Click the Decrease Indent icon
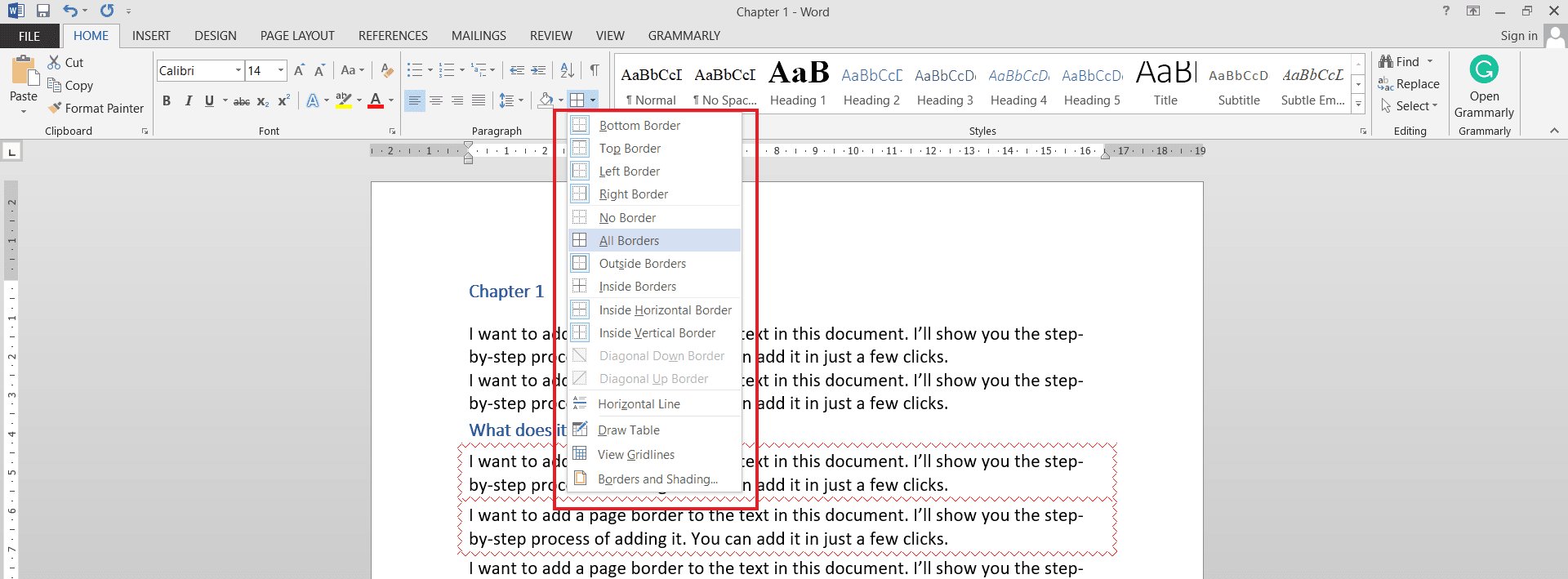Image resolution: width=1568 pixels, height=579 pixels. pos(517,70)
